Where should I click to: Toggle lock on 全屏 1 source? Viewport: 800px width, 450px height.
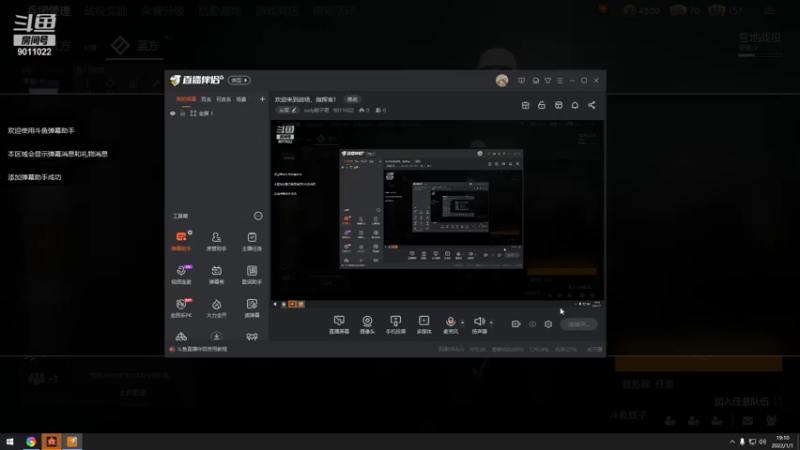[x=183, y=113]
